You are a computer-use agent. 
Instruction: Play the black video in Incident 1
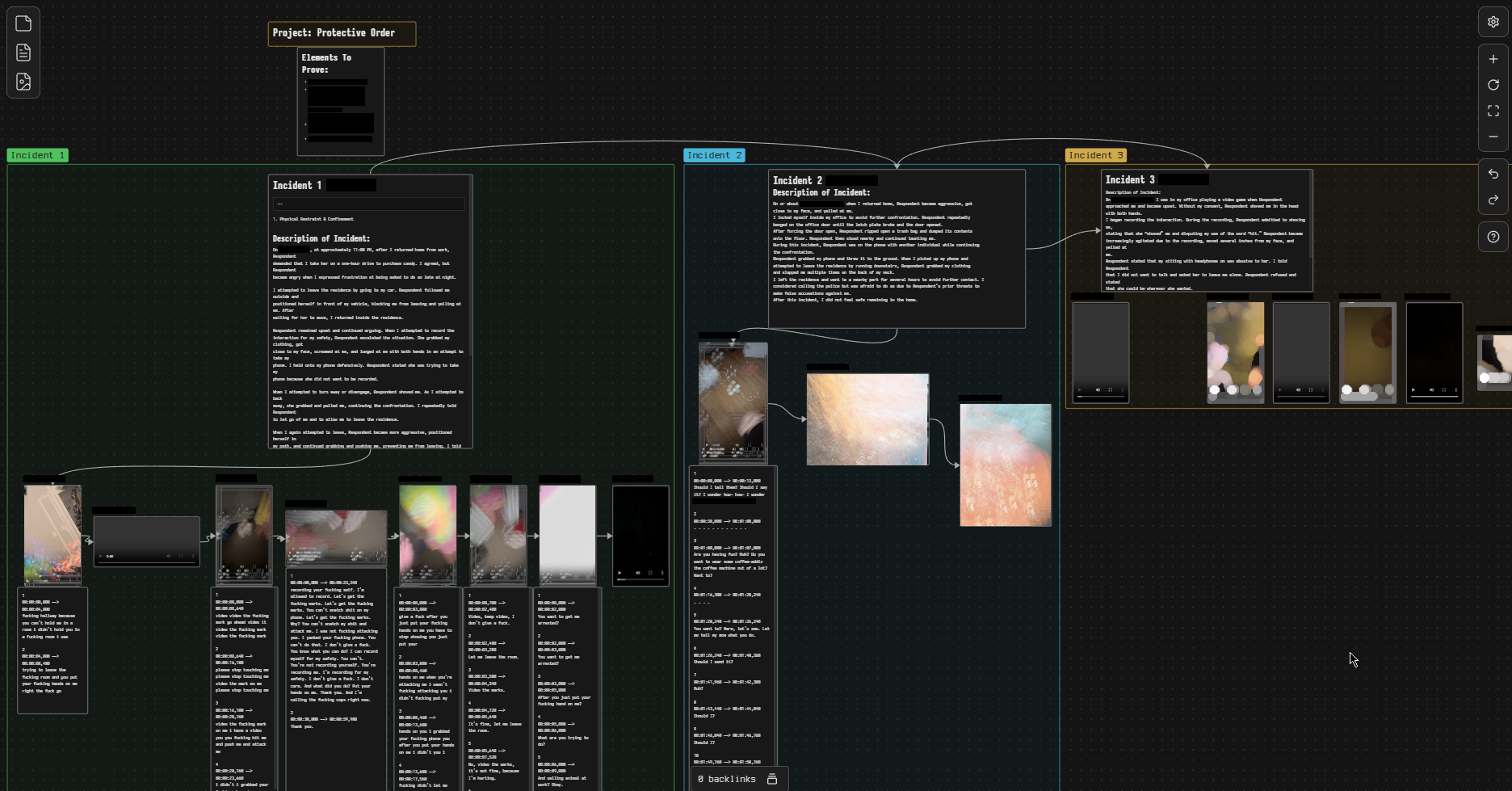tap(619, 573)
